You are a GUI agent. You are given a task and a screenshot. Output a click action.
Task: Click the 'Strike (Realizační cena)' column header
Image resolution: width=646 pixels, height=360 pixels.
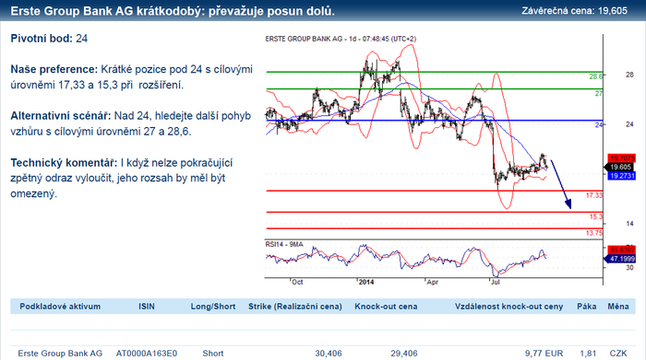pos(295,306)
